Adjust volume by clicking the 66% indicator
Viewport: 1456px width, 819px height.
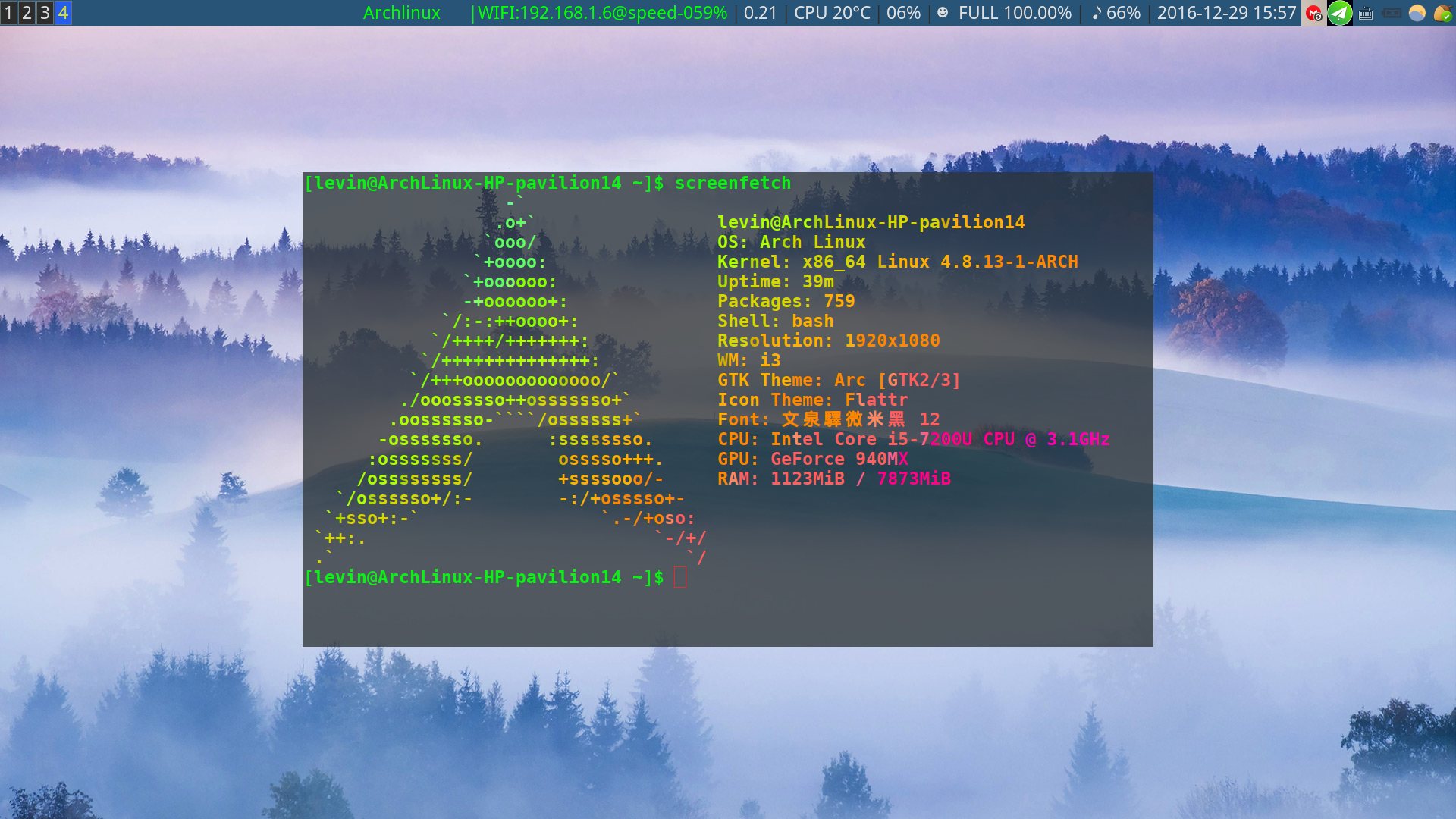(x=1115, y=12)
